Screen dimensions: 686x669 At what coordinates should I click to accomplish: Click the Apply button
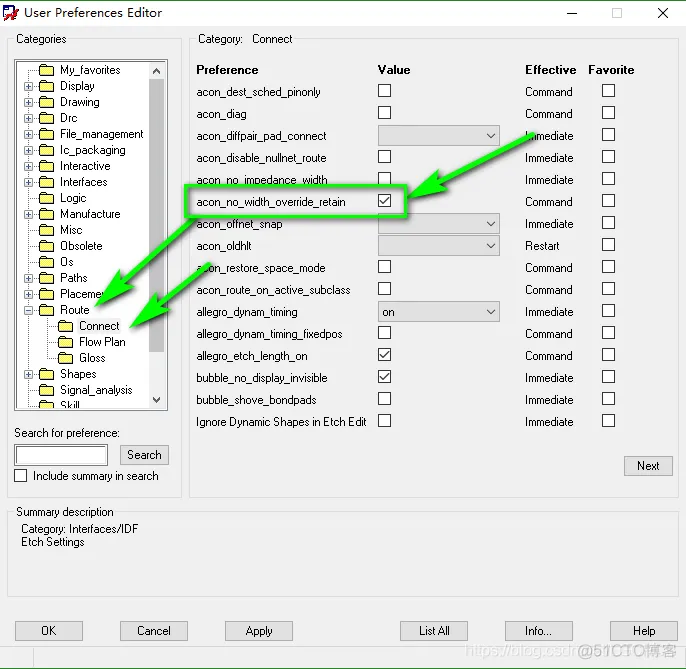coord(259,631)
